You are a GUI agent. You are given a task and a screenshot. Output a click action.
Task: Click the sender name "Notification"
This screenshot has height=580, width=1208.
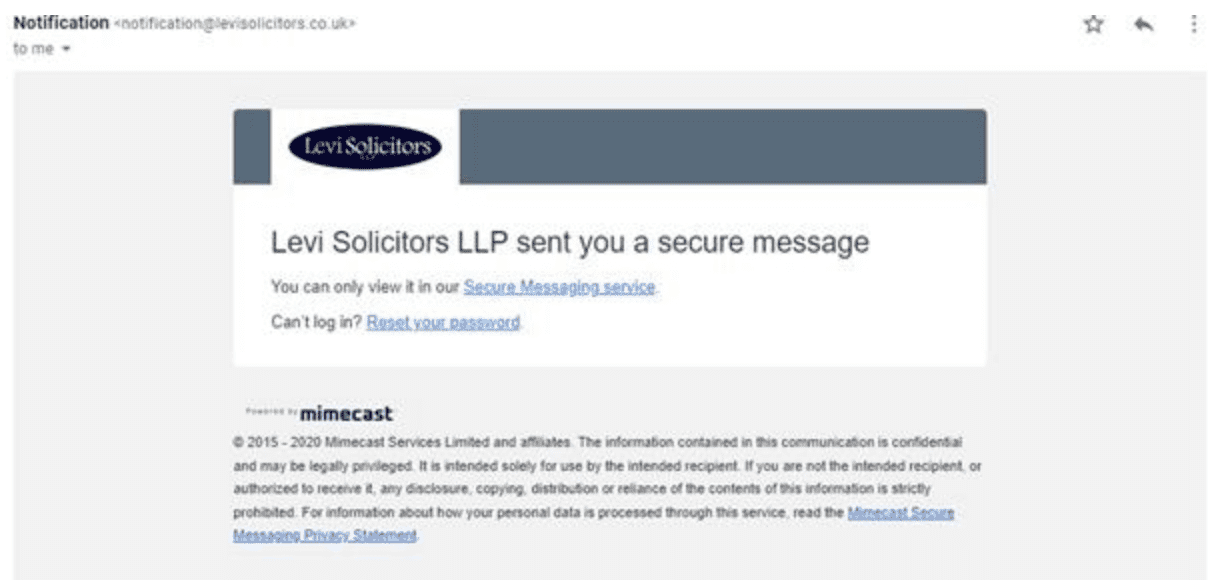[x=60, y=23]
